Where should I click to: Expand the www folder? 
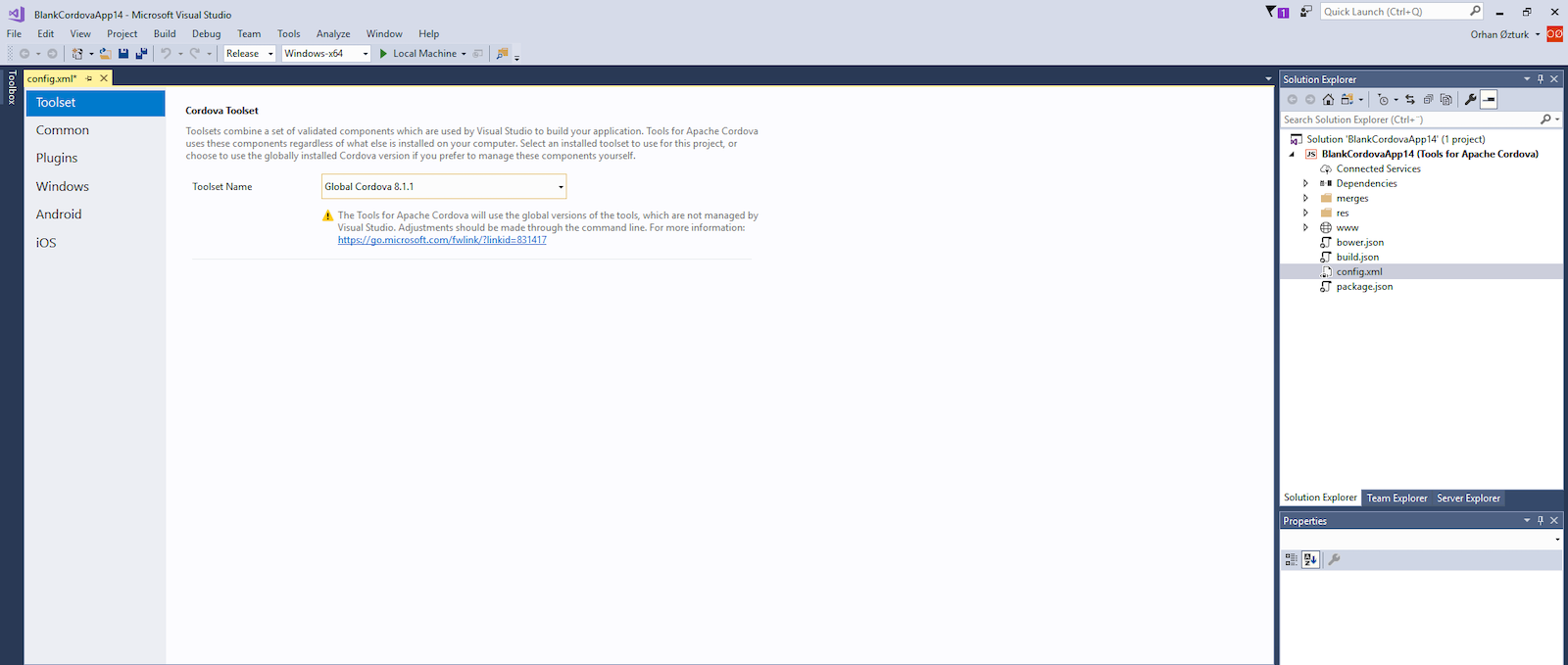click(x=1305, y=228)
